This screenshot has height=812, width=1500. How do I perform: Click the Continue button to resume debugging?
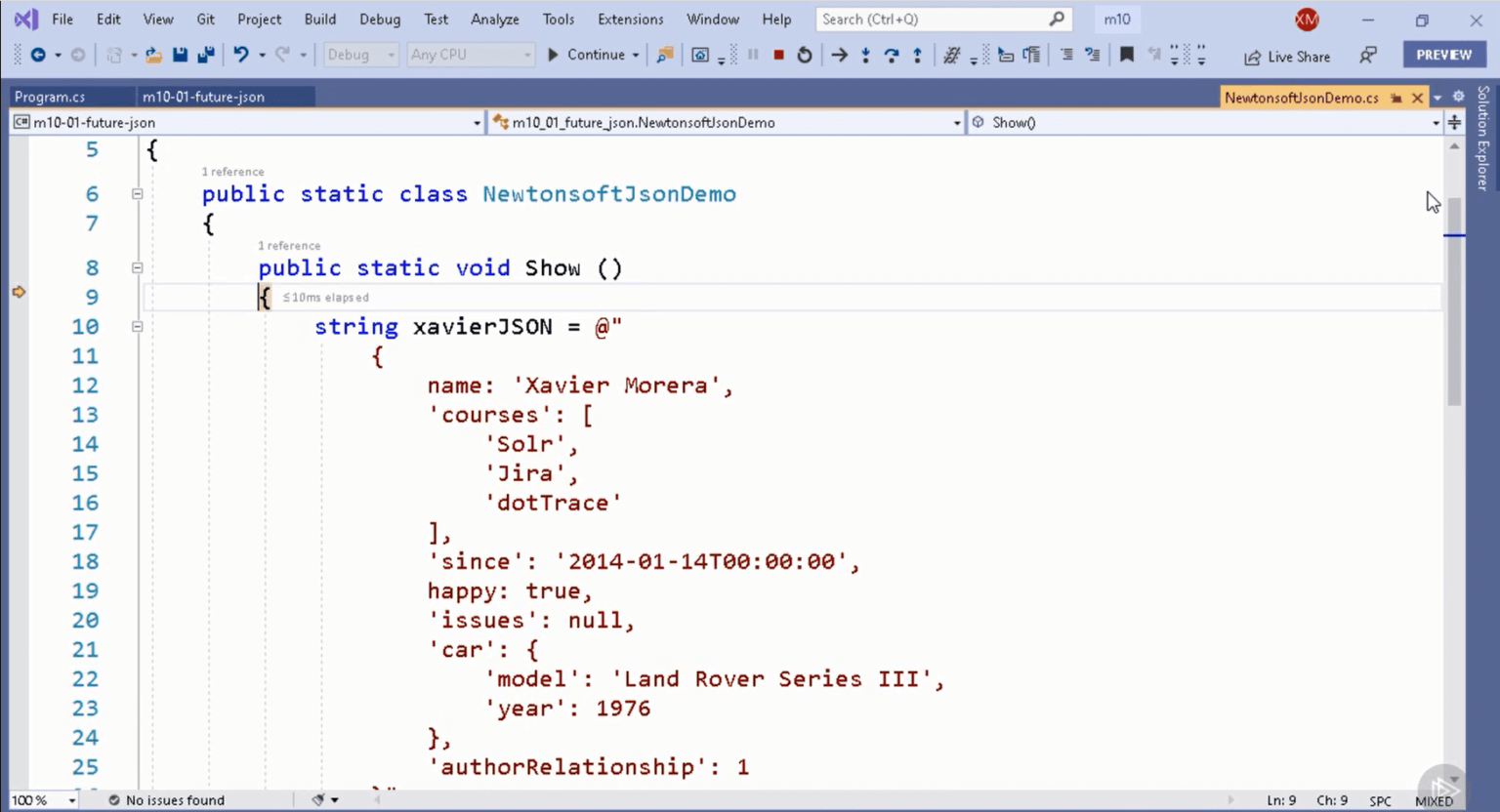(x=593, y=55)
